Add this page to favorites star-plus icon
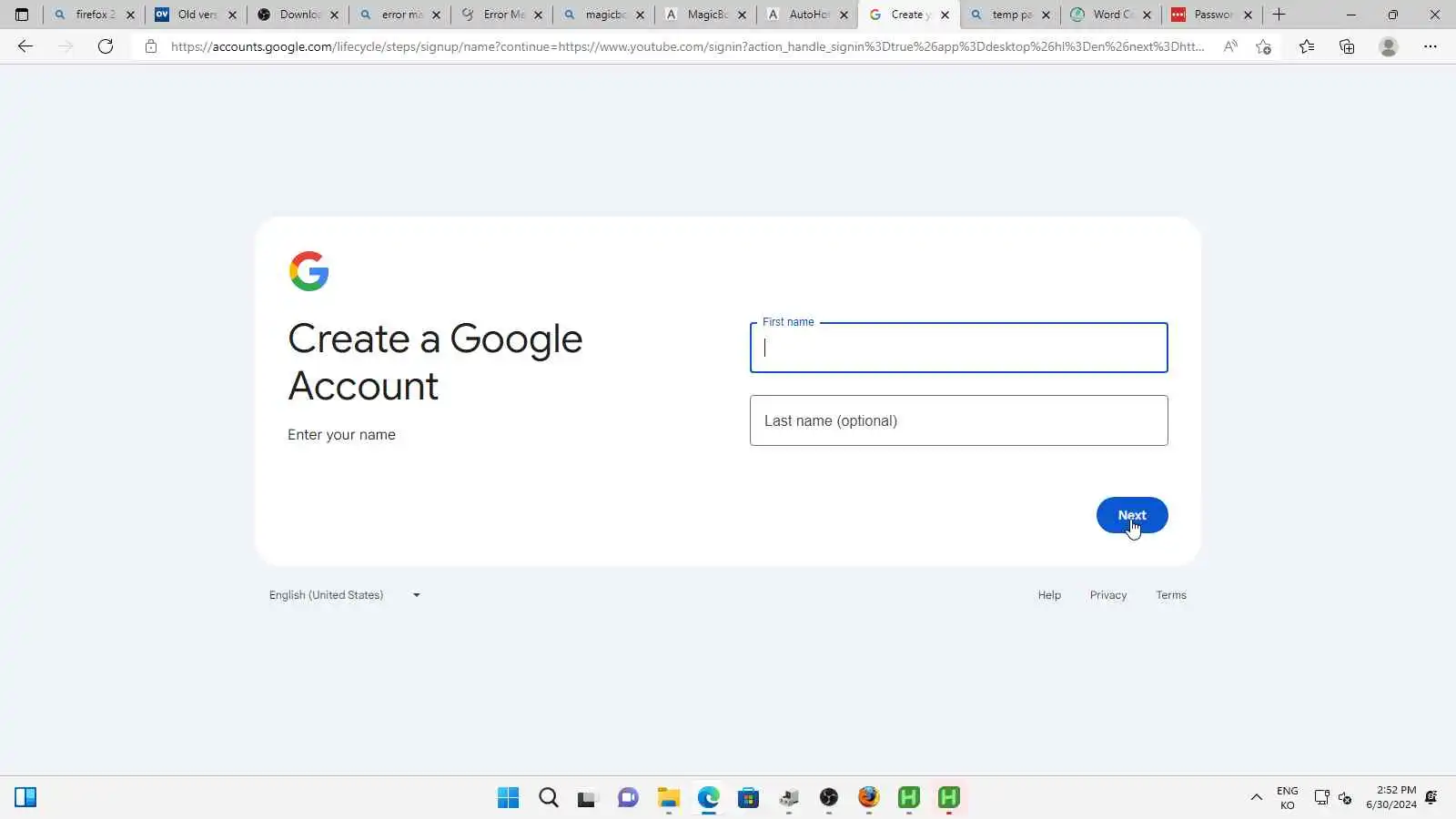 click(x=1263, y=46)
